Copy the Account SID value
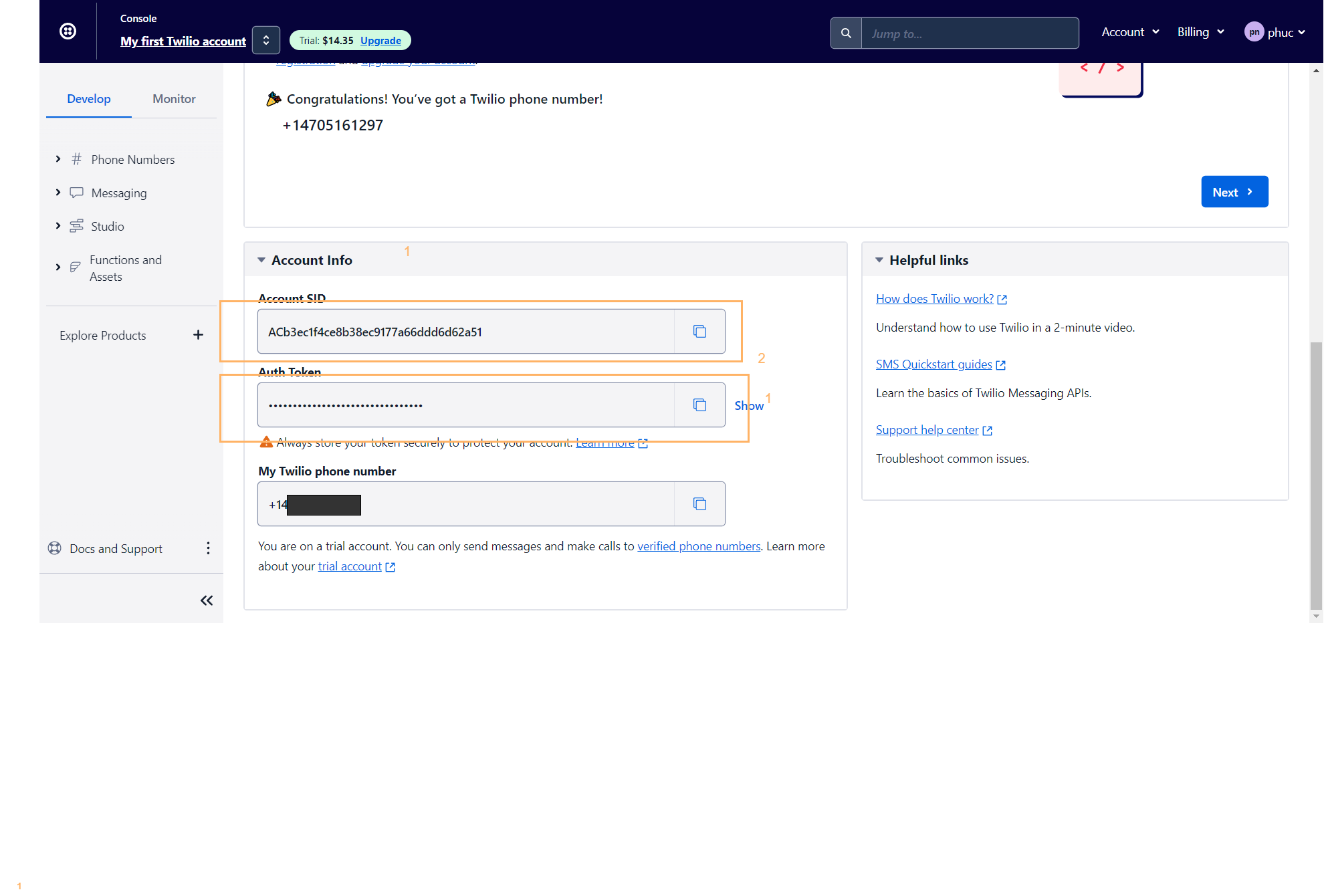Viewport: 1324px width, 896px height. 699,332
